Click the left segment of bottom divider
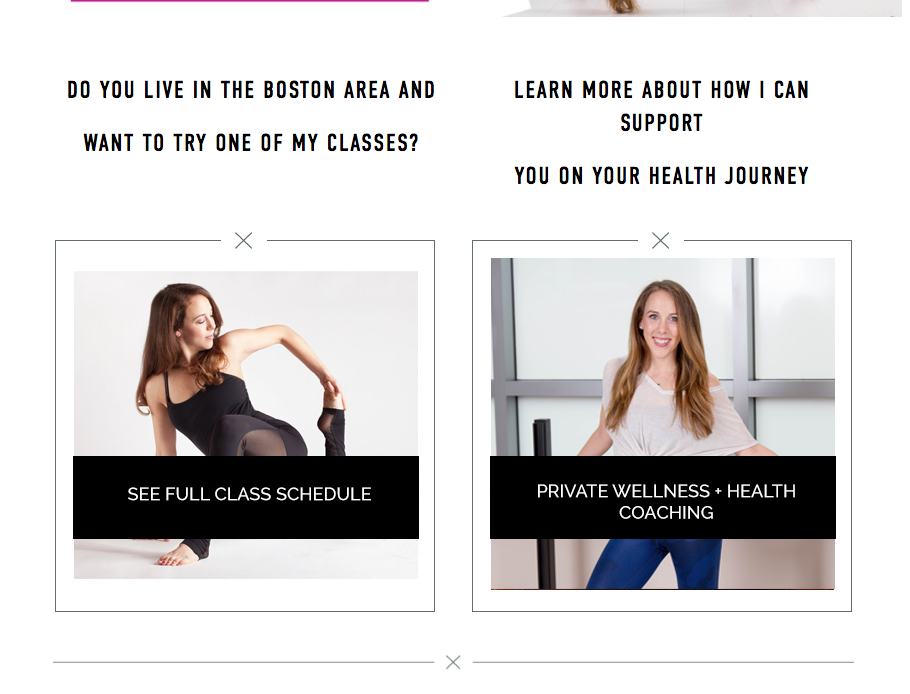The image size is (910, 694). coord(243,662)
